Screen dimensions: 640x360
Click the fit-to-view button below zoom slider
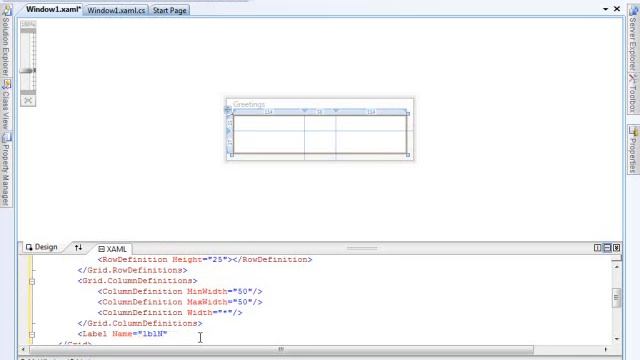click(x=28, y=100)
